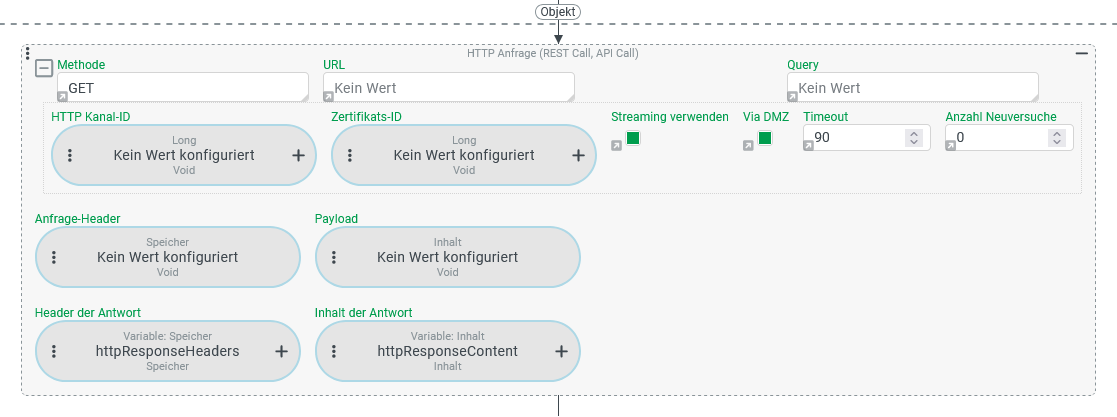Collapse block with minus box beside Methode

pyautogui.click(x=44, y=68)
